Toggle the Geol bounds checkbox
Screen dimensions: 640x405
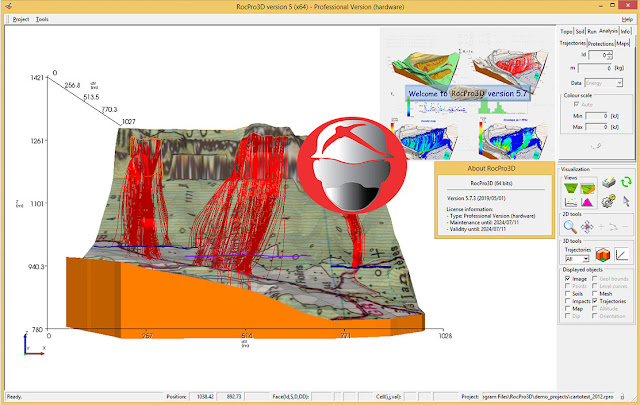(x=595, y=278)
